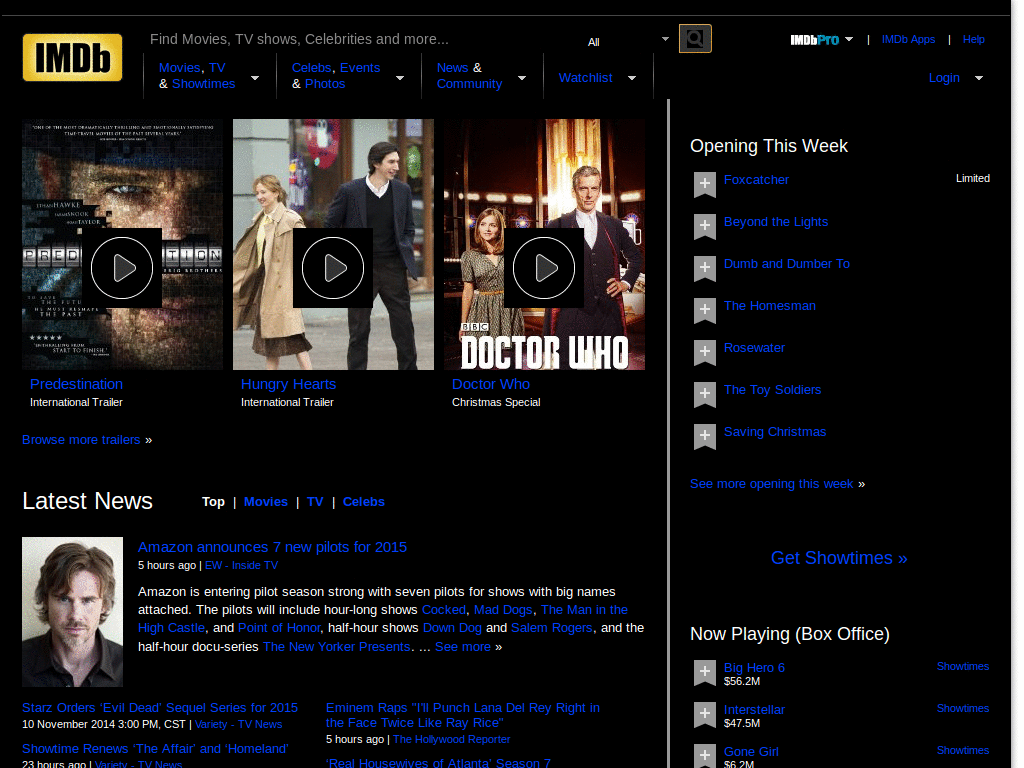
Task: Open Beyond the Lights movie link
Action: tap(776, 222)
